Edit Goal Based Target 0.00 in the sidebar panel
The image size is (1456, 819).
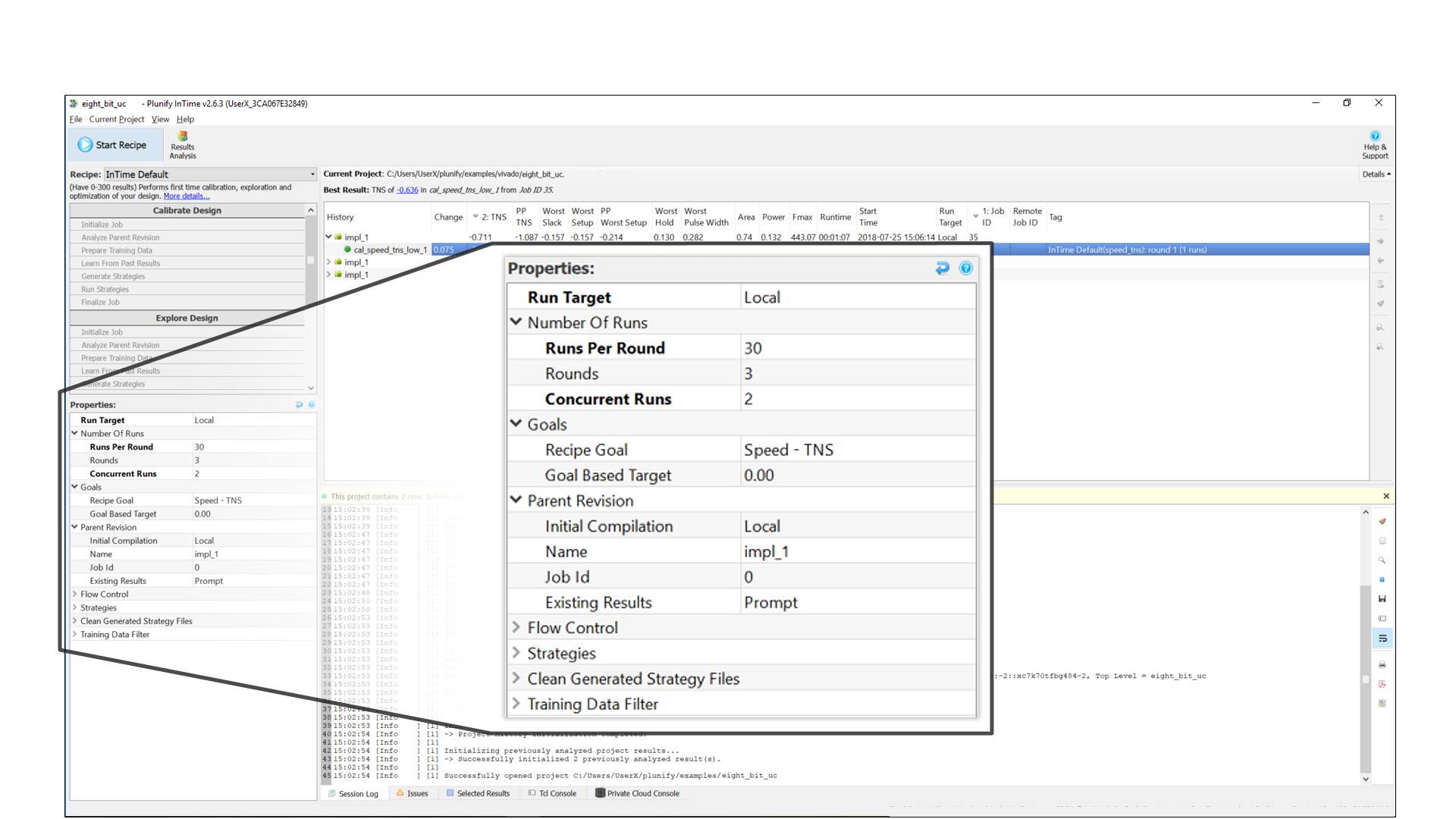point(254,514)
